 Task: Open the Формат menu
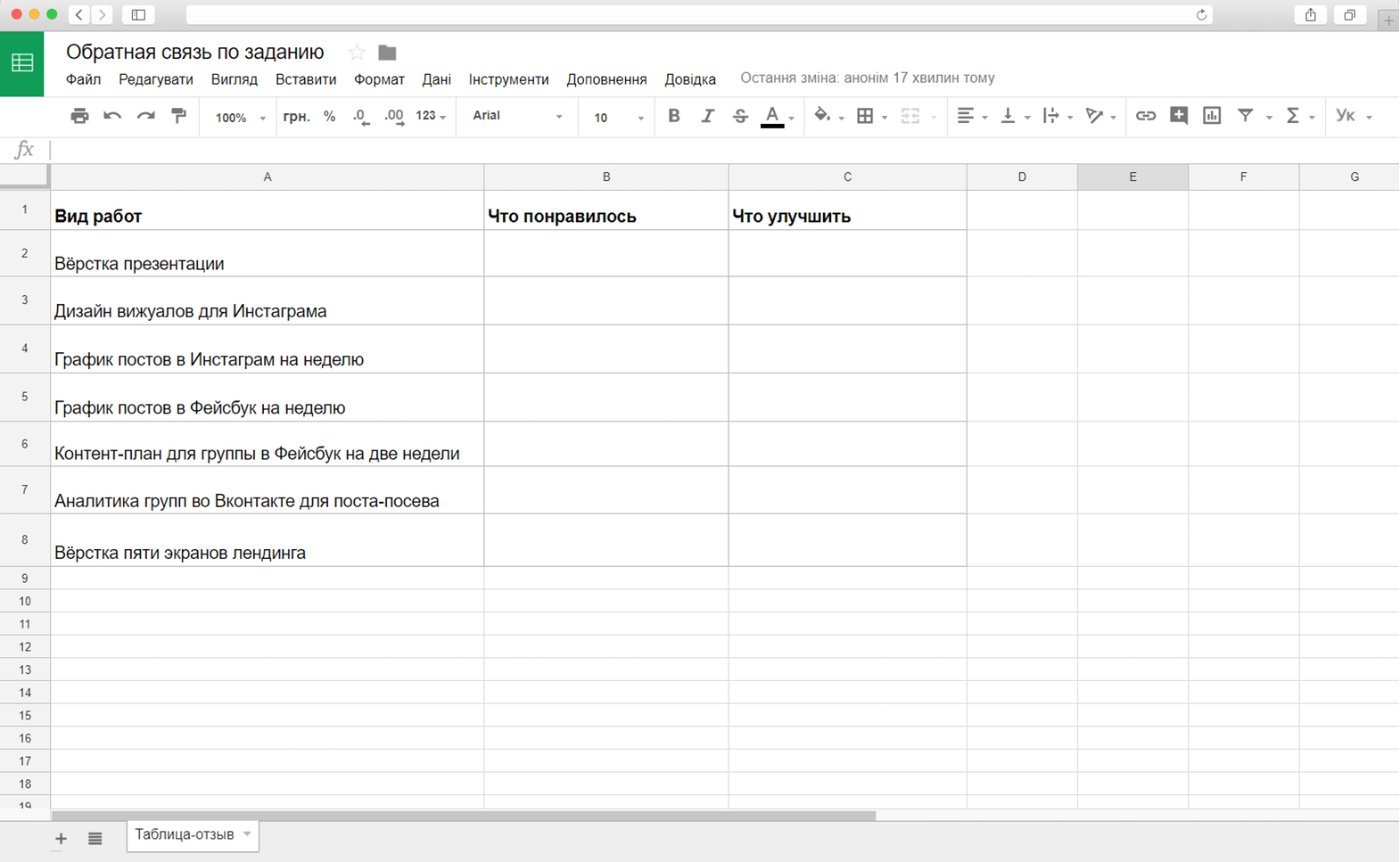coord(379,79)
